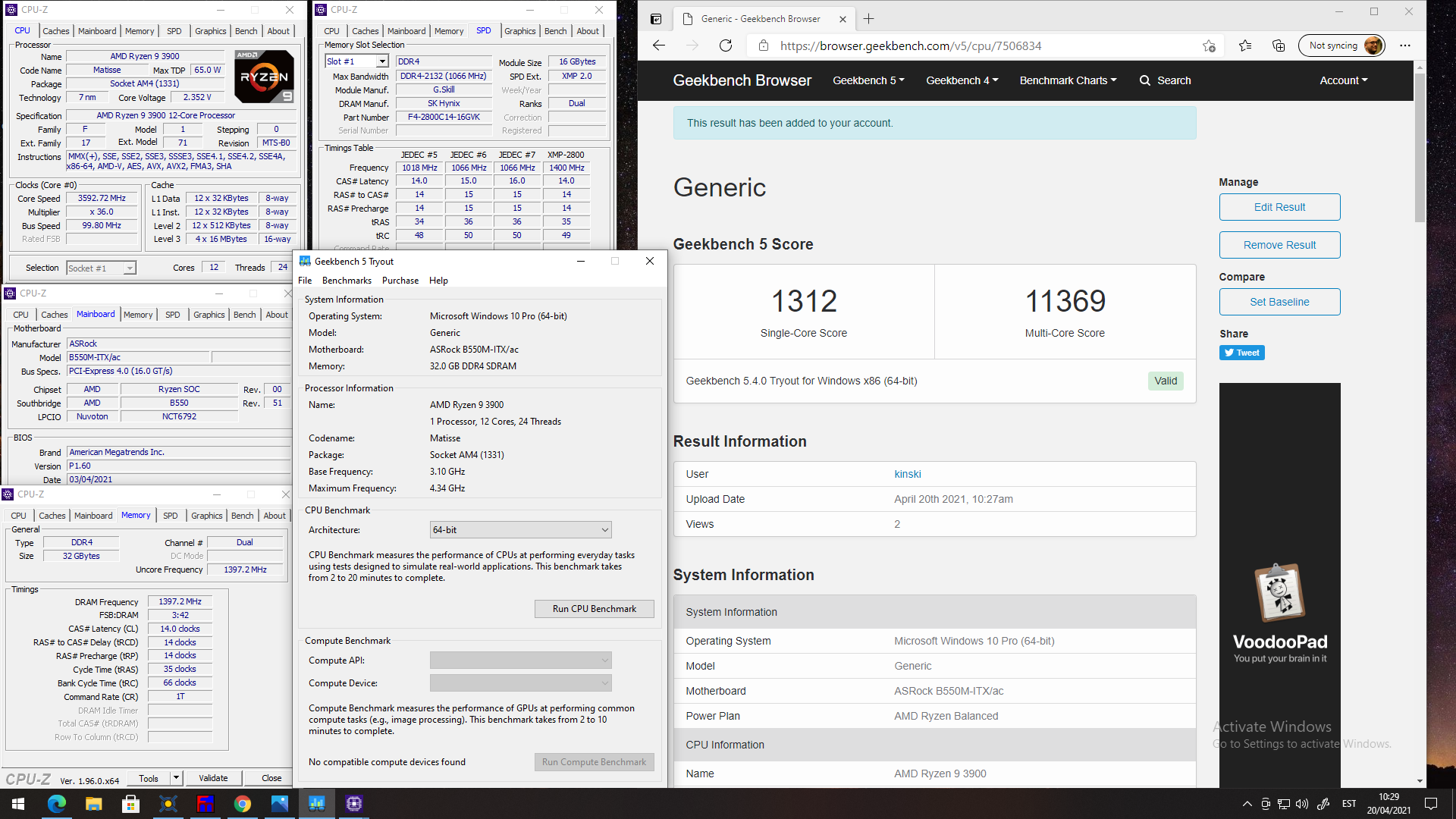Open File menu in Geekbench 5 Tryout
This screenshot has height=819, width=1456.
coord(305,281)
